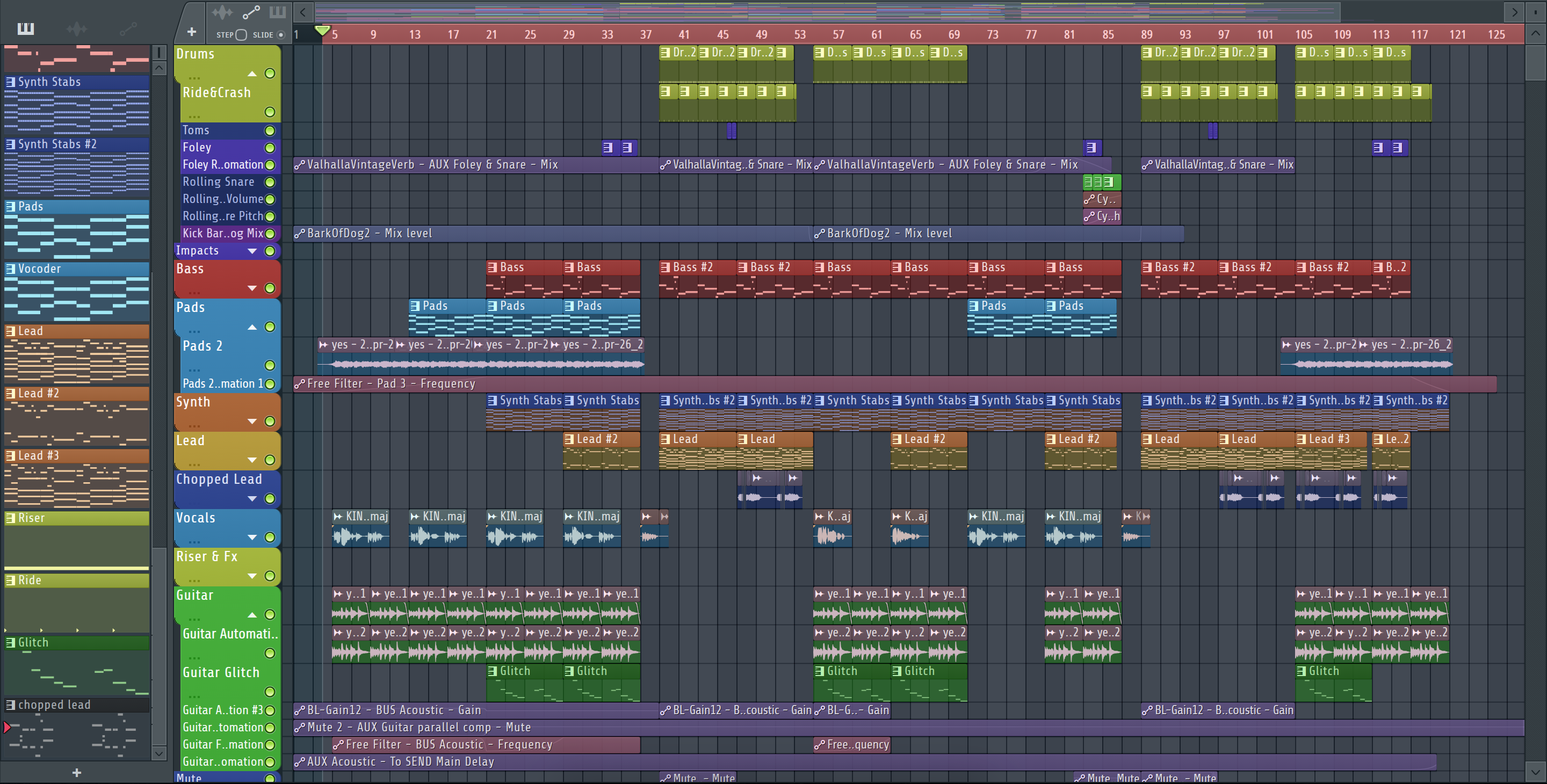
Task: Click bar 41 on the timeline ruler
Action: point(684,34)
